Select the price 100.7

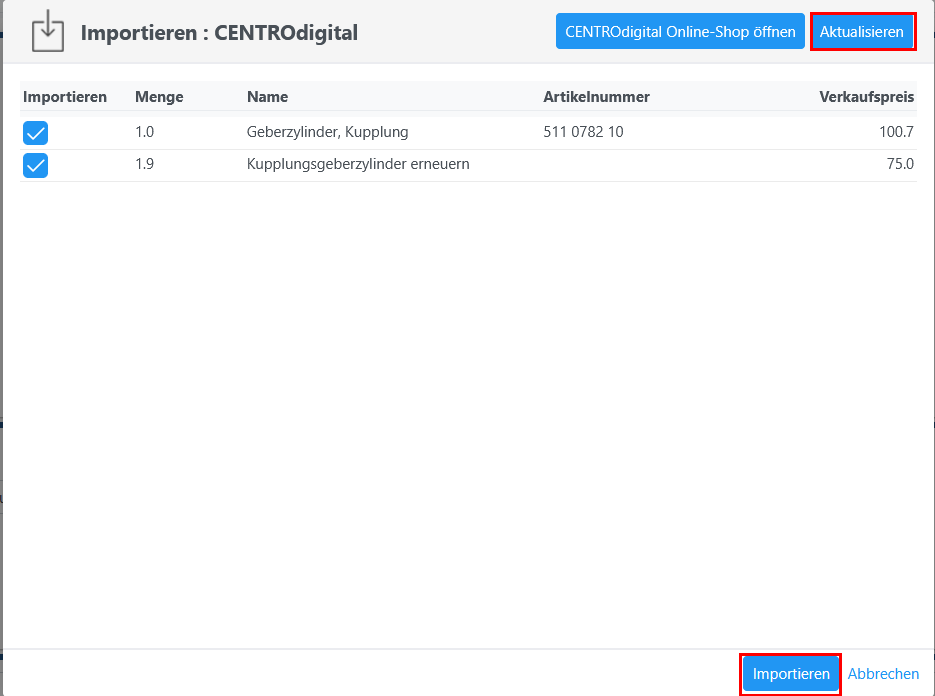point(896,132)
